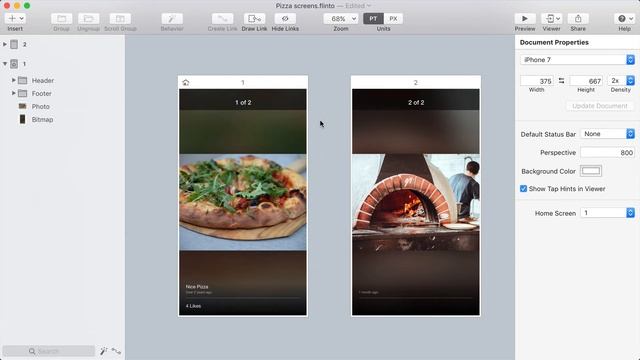Click the Share toolbar icon
The height and width of the screenshot is (360, 640).
pyautogui.click(x=578, y=18)
